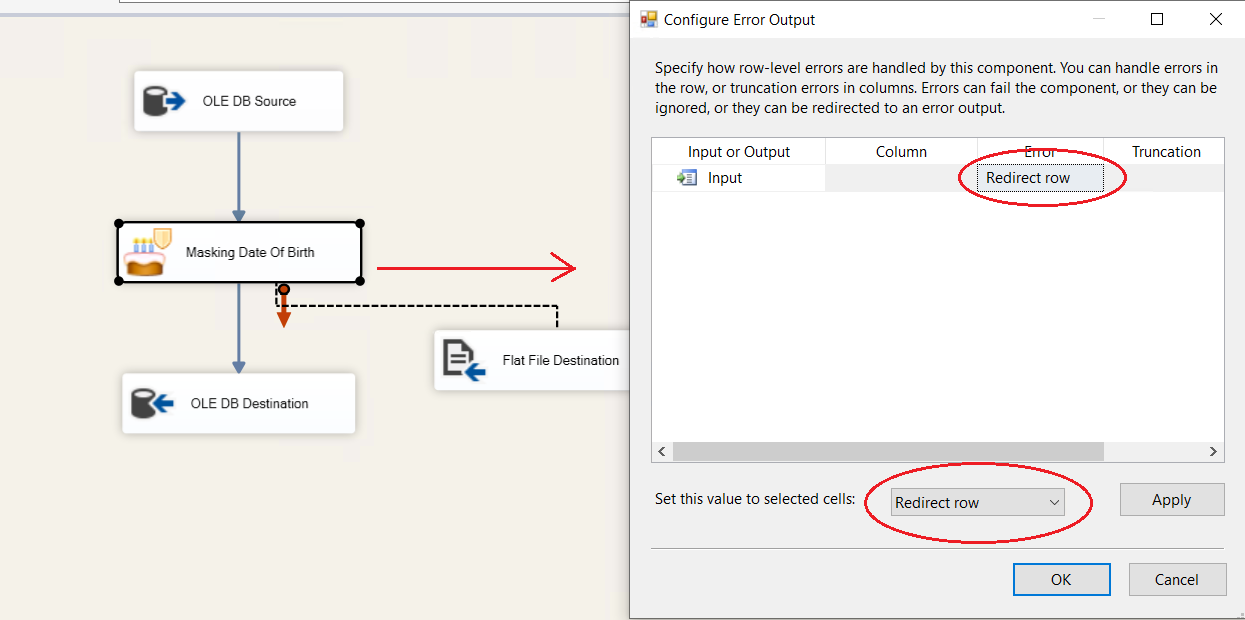Click the red error output arrow connector

(x=284, y=310)
